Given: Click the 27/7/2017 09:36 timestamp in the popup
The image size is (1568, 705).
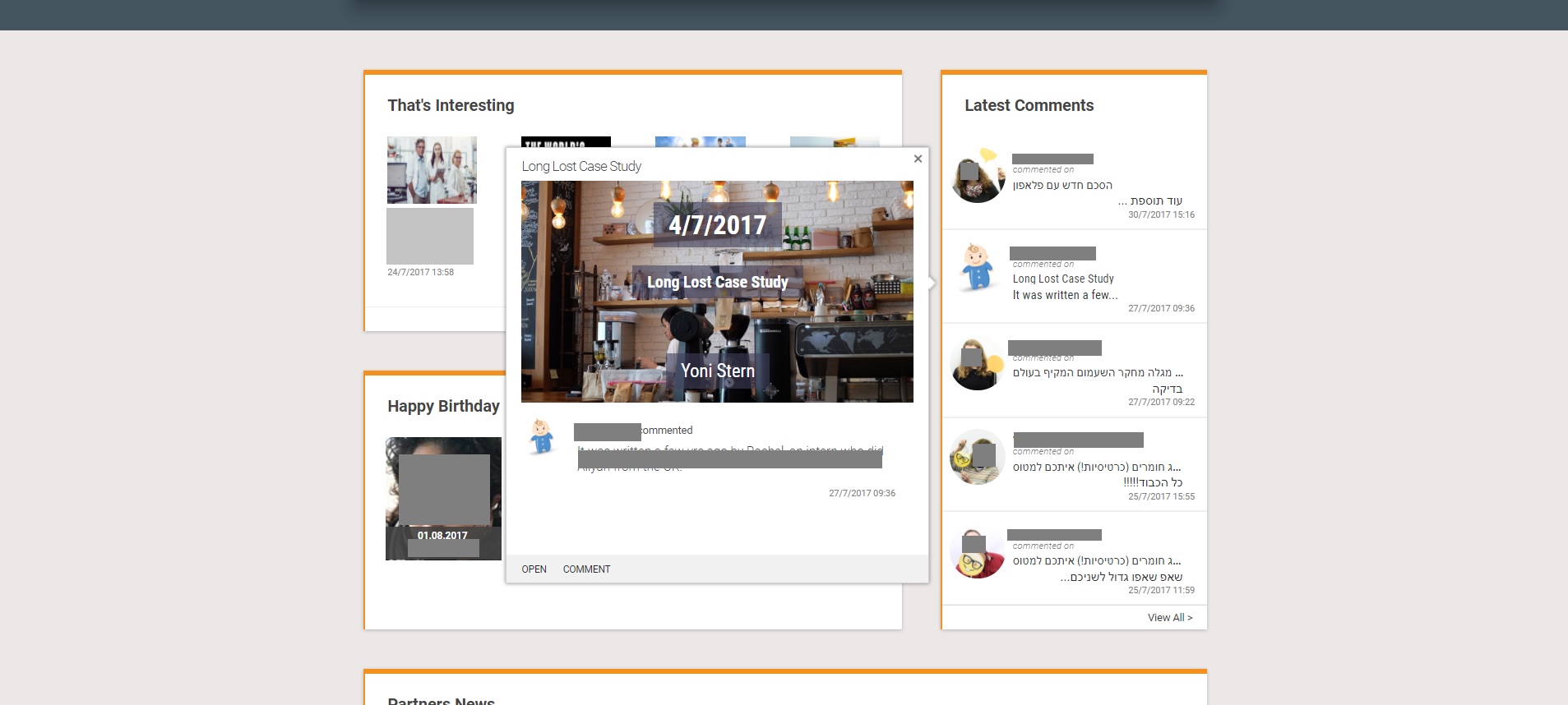Looking at the screenshot, I should point(862,493).
